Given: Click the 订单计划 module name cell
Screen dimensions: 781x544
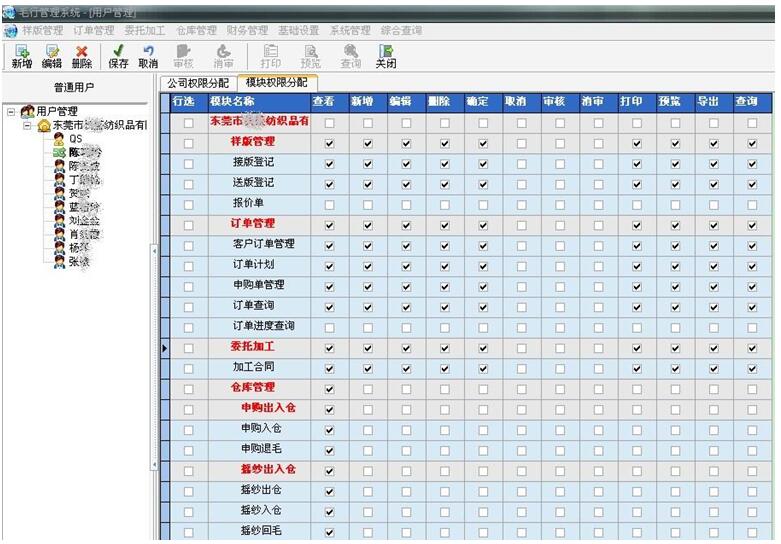Looking at the screenshot, I should pyautogui.click(x=259, y=265).
